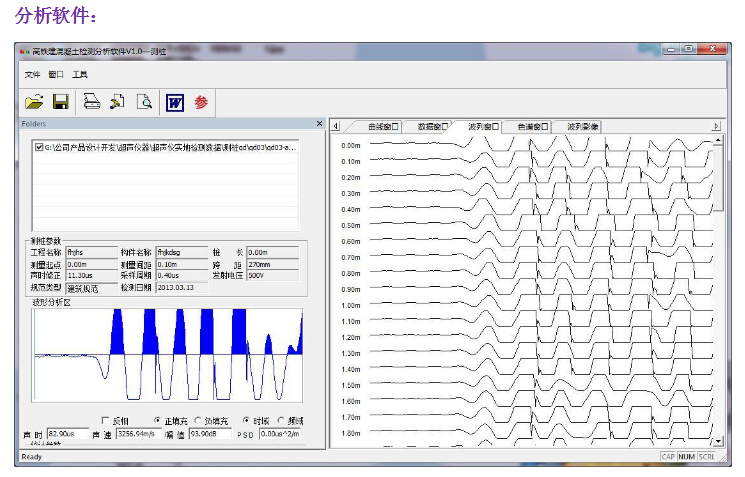Export report with the Word icon
This screenshot has width=745, height=477.
pos(175,102)
